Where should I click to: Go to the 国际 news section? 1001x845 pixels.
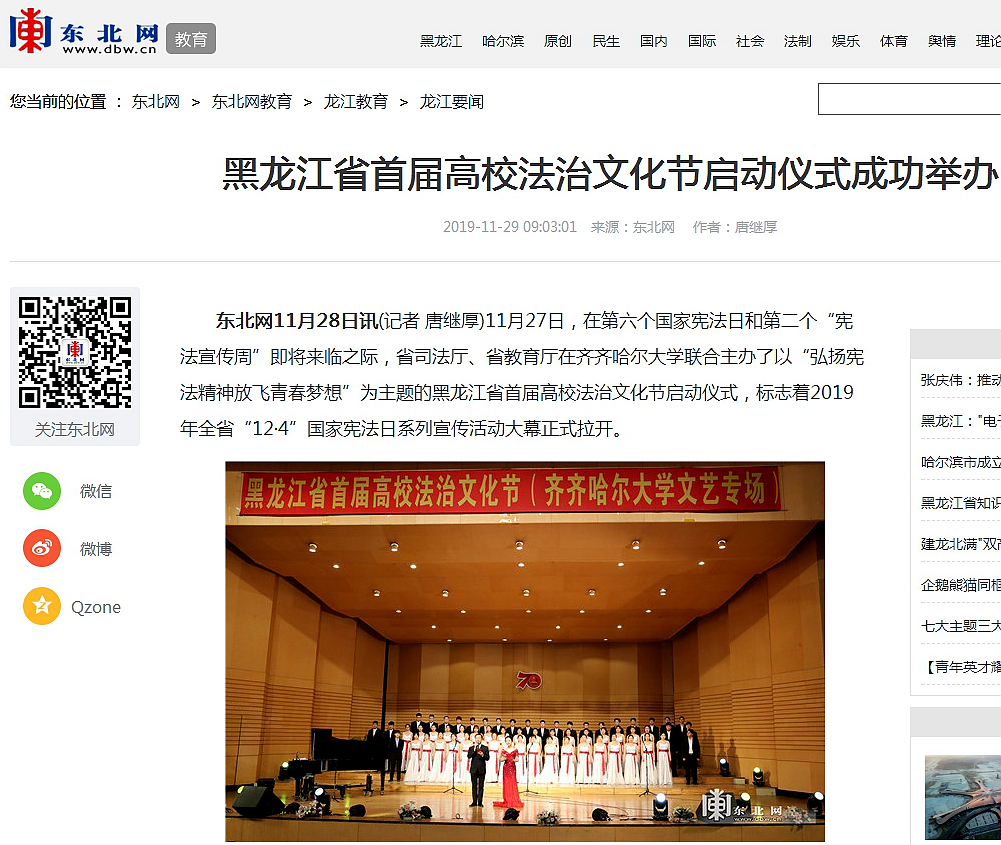pos(702,41)
